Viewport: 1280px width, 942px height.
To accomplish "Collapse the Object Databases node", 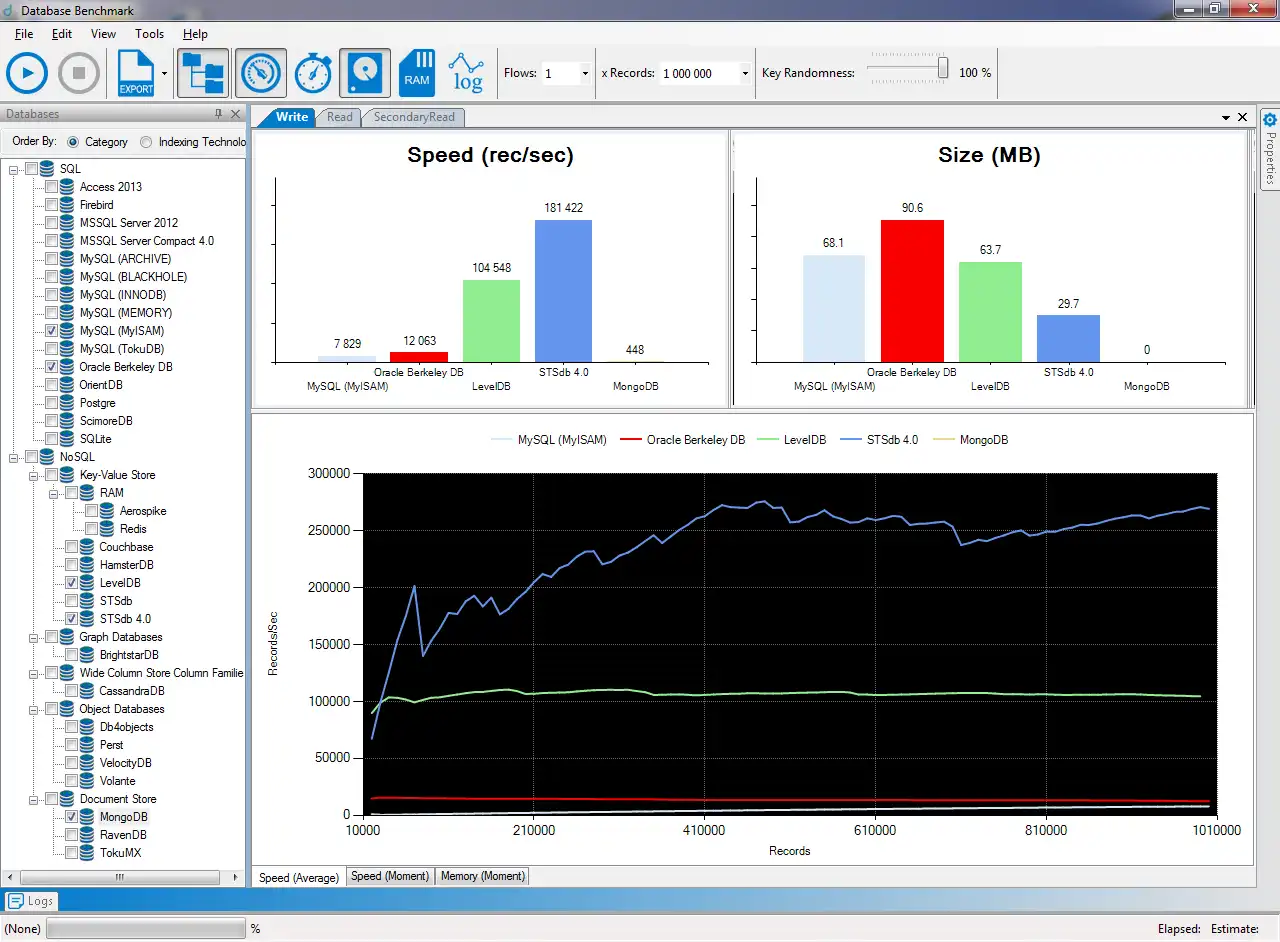I will pyautogui.click(x=34, y=709).
